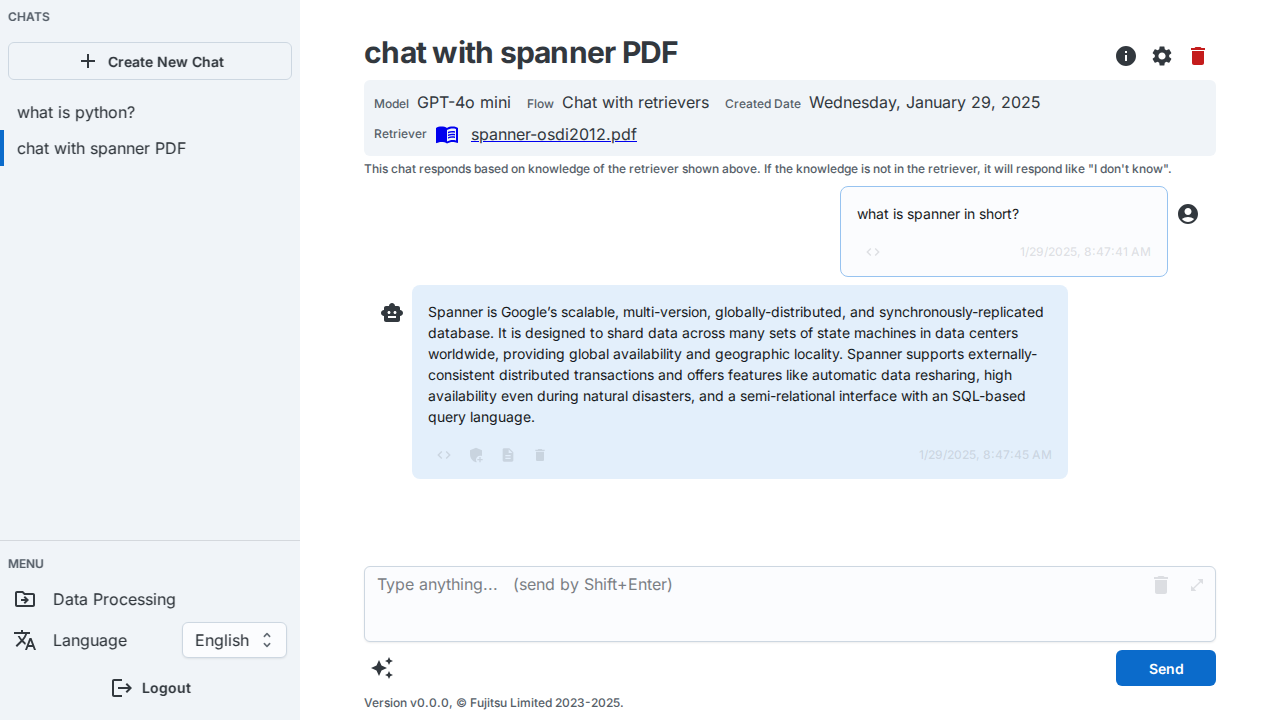Clear the input using the trash icon inside it
The width and height of the screenshot is (1280, 720).
point(1161,585)
